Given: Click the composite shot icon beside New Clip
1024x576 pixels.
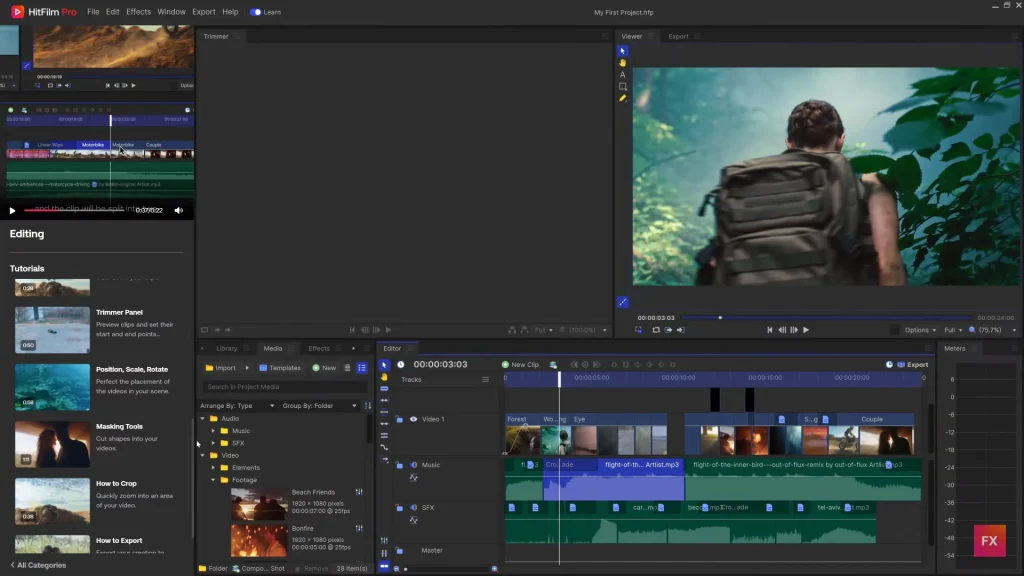Looking at the screenshot, I should click(553, 364).
